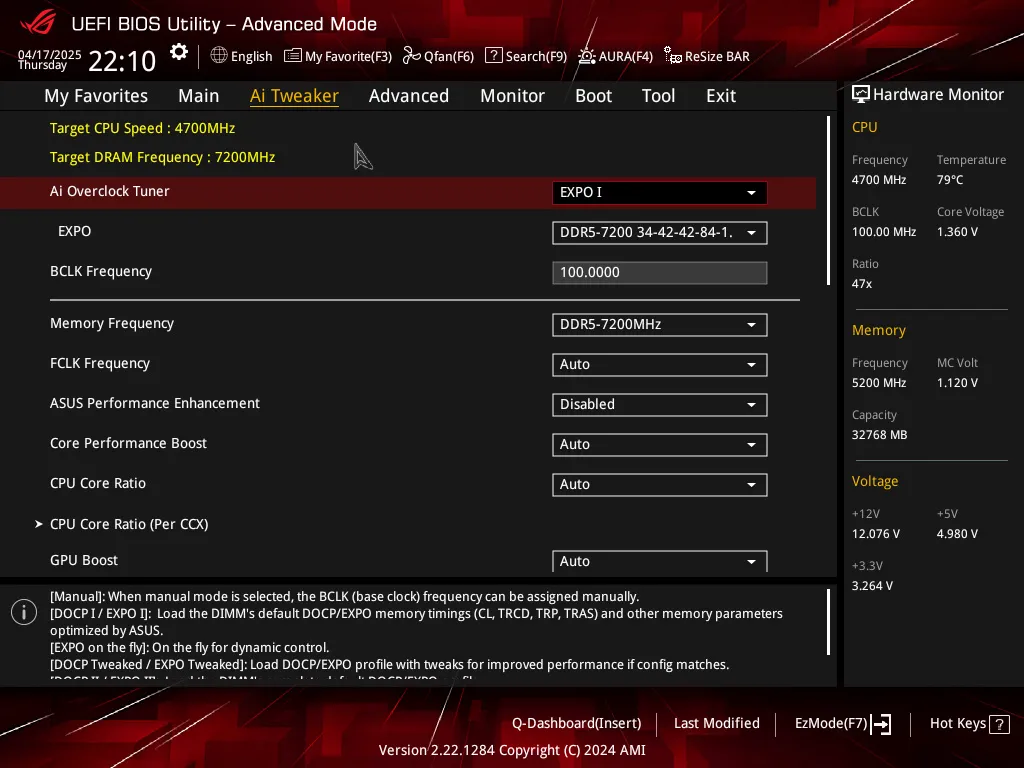Viewport: 1024px width, 768px height.
Task: Open CPU Core Ratio dropdown
Action: (660, 484)
